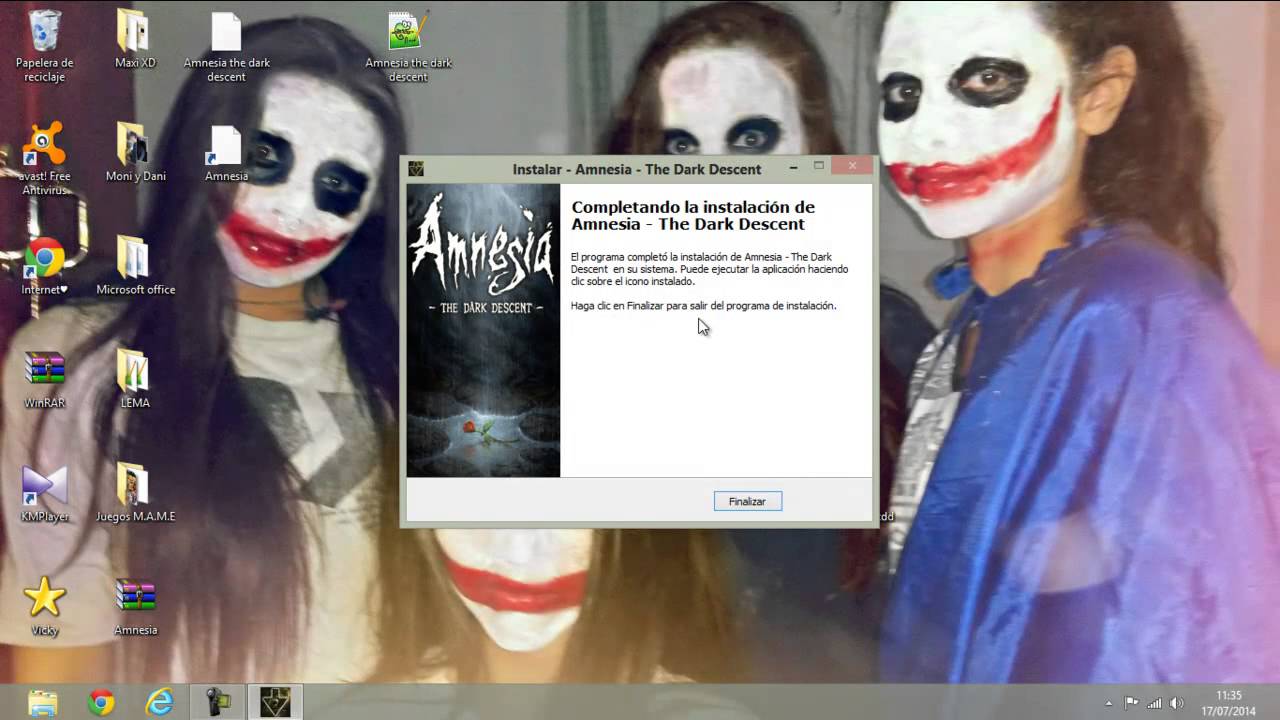The width and height of the screenshot is (1280, 720).
Task: Show hidden system tray icons
Action: pyautogui.click(x=1108, y=703)
